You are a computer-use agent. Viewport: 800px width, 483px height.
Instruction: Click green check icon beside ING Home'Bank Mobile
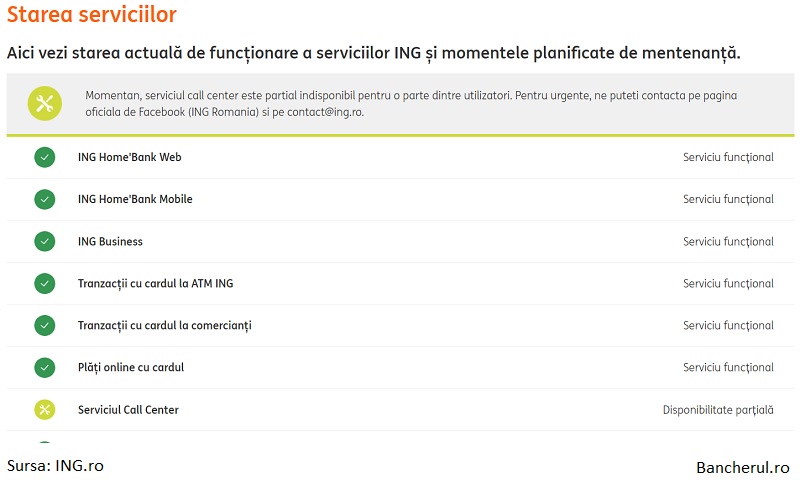tap(44, 199)
